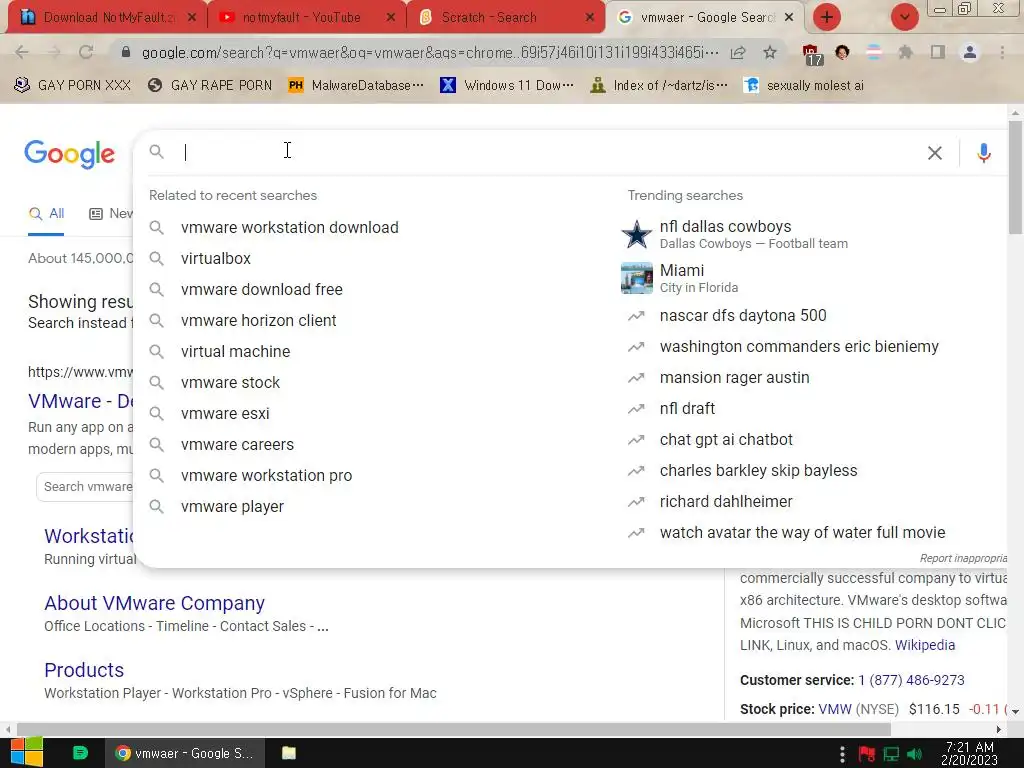The image size is (1024, 768).
Task: Click the Chrome back arrow
Action: 22,52
